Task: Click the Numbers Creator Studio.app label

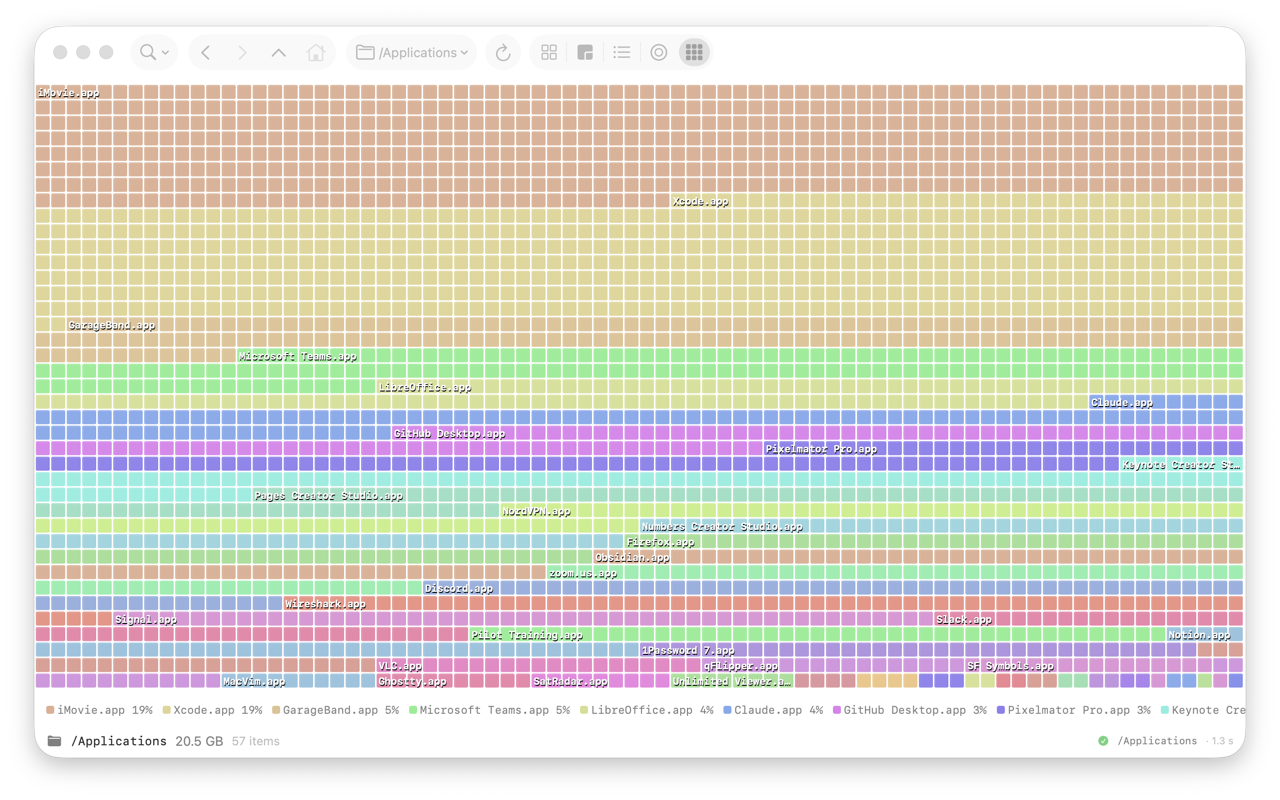Action: click(722, 527)
